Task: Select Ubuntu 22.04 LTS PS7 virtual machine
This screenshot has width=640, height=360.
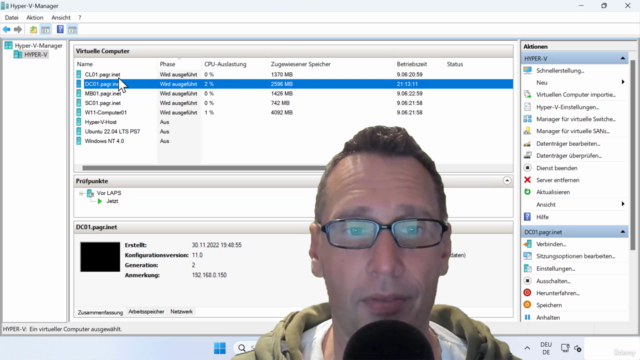Action: tap(112, 131)
